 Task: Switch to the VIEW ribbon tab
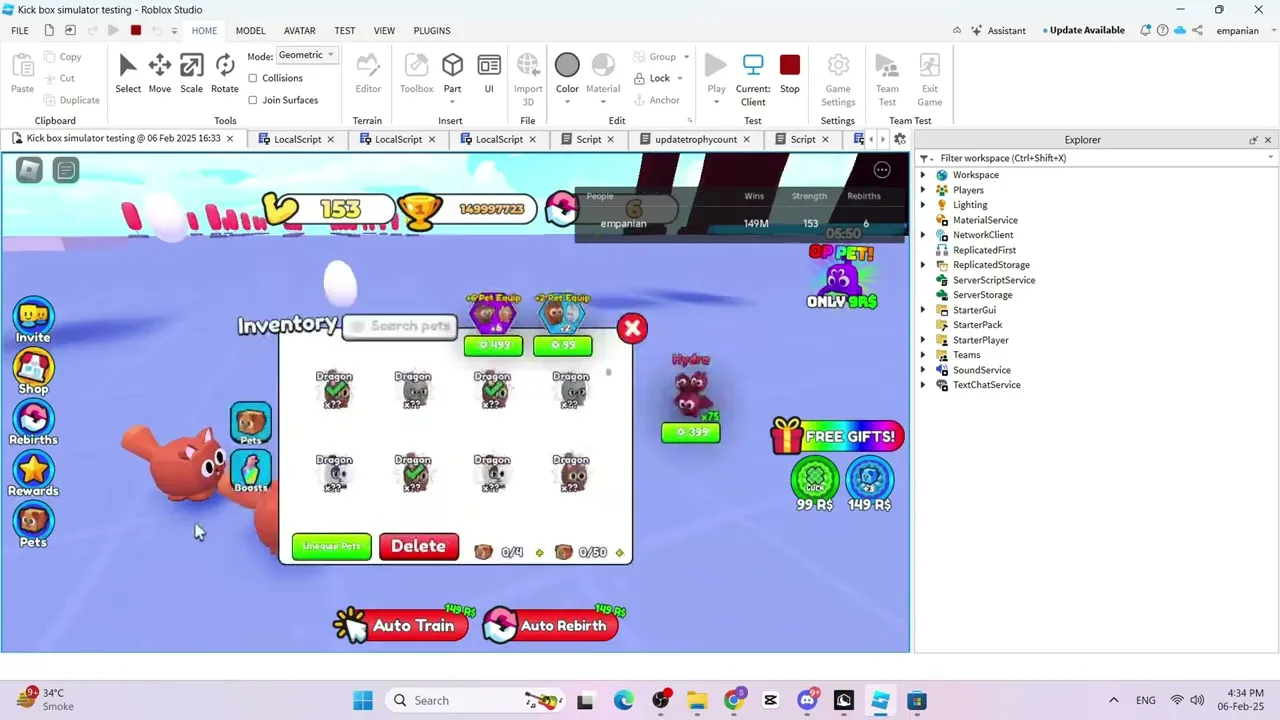point(384,31)
